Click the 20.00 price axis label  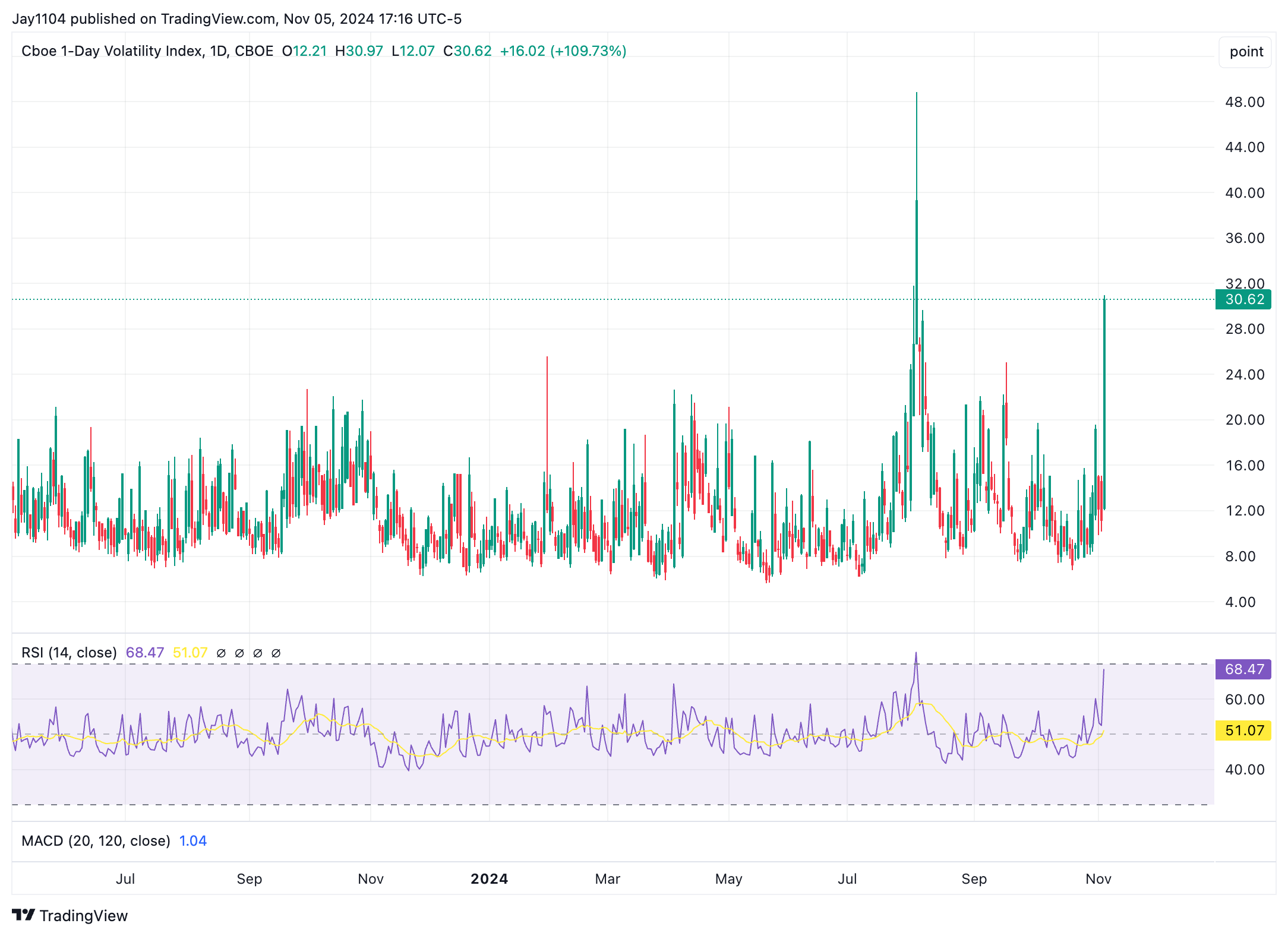[x=1245, y=420]
